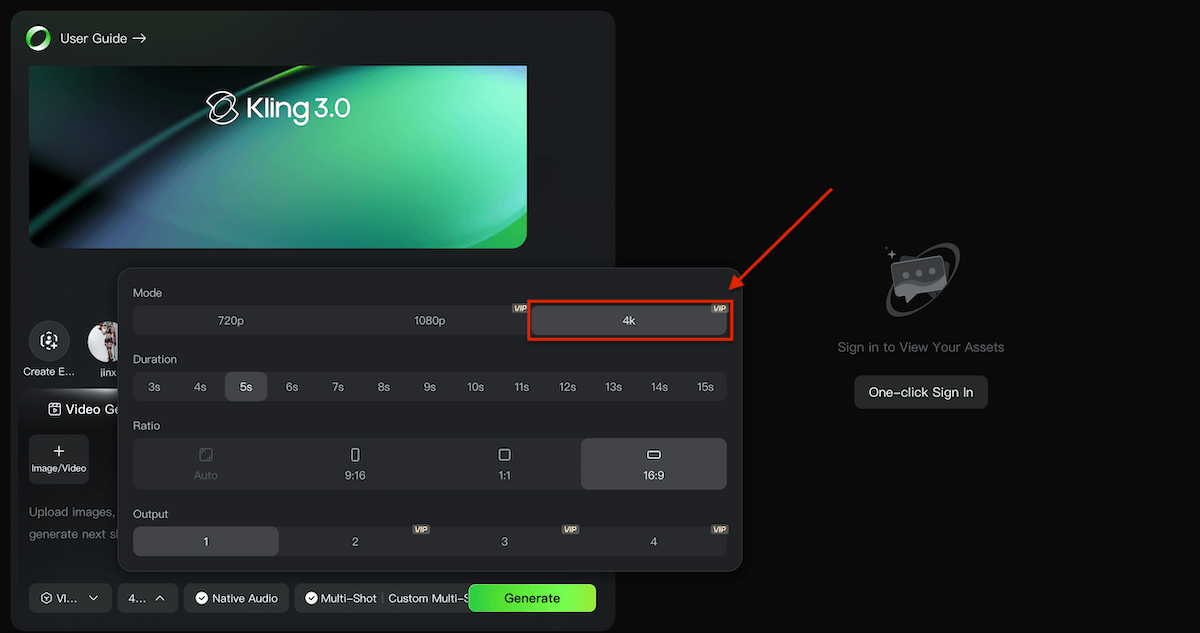Select the jinx character avatar

coord(103,342)
